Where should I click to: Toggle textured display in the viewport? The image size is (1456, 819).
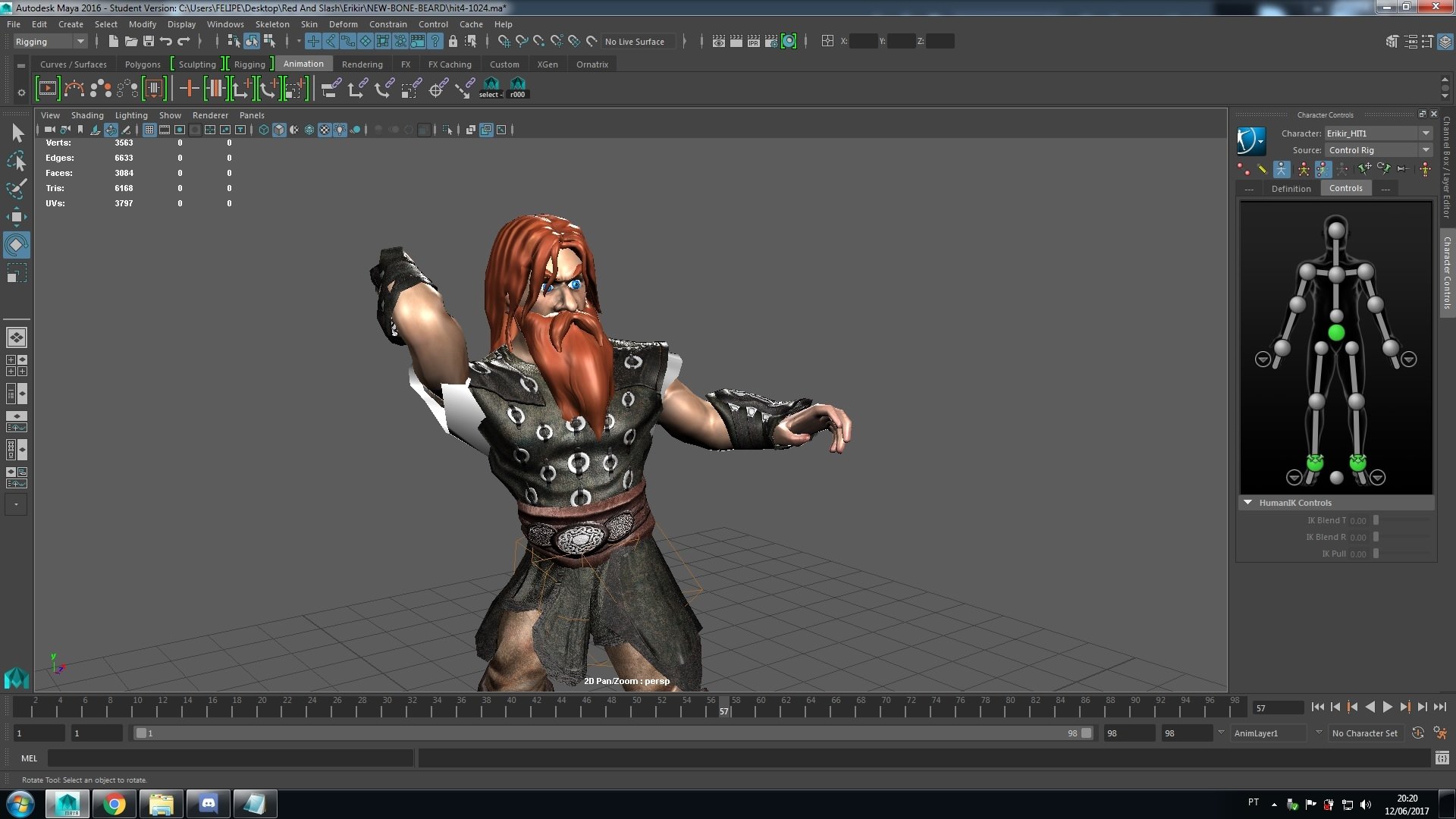pyautogui.click(x=325, y=130)
